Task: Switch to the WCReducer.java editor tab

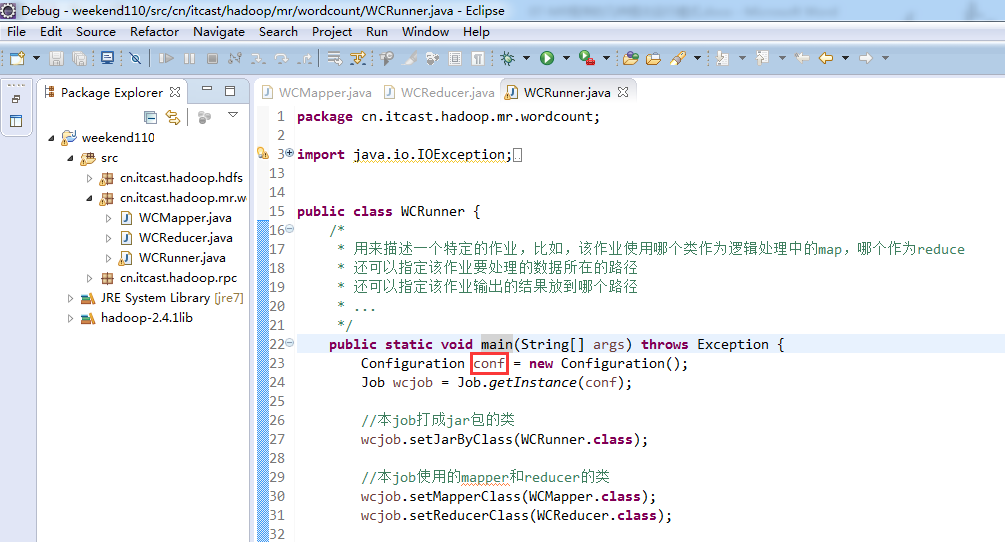Action: click(x=440, y=93)
